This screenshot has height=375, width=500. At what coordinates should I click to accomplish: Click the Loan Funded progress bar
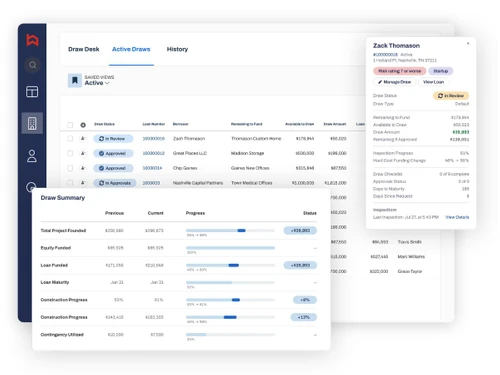pyautogui.click(x=230, y=265)
